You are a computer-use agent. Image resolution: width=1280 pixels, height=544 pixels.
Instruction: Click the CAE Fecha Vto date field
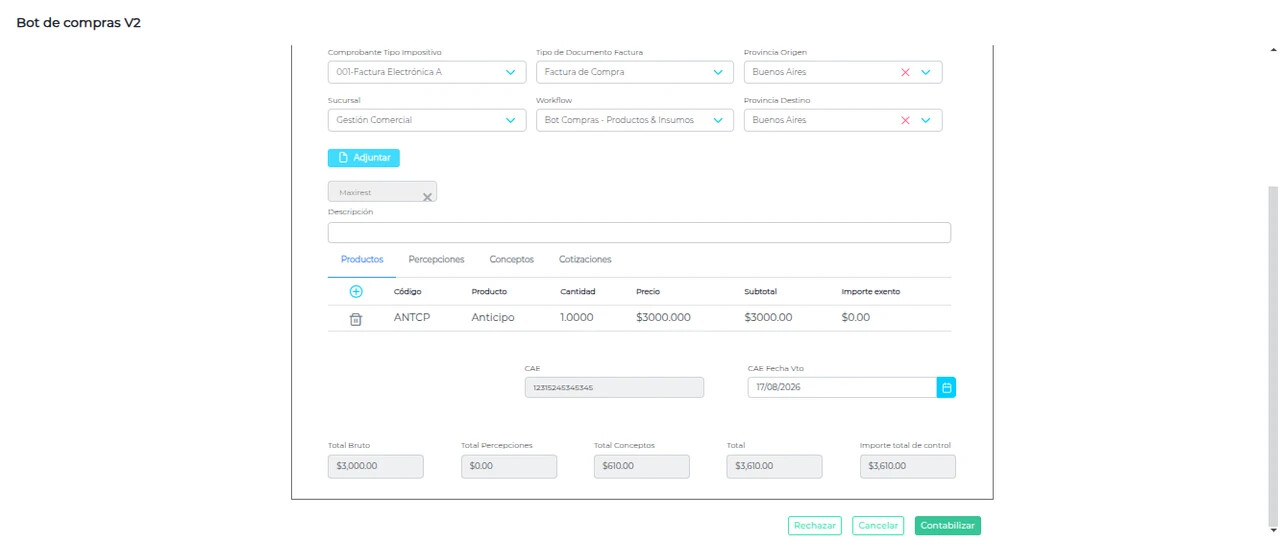coord(842,387)
